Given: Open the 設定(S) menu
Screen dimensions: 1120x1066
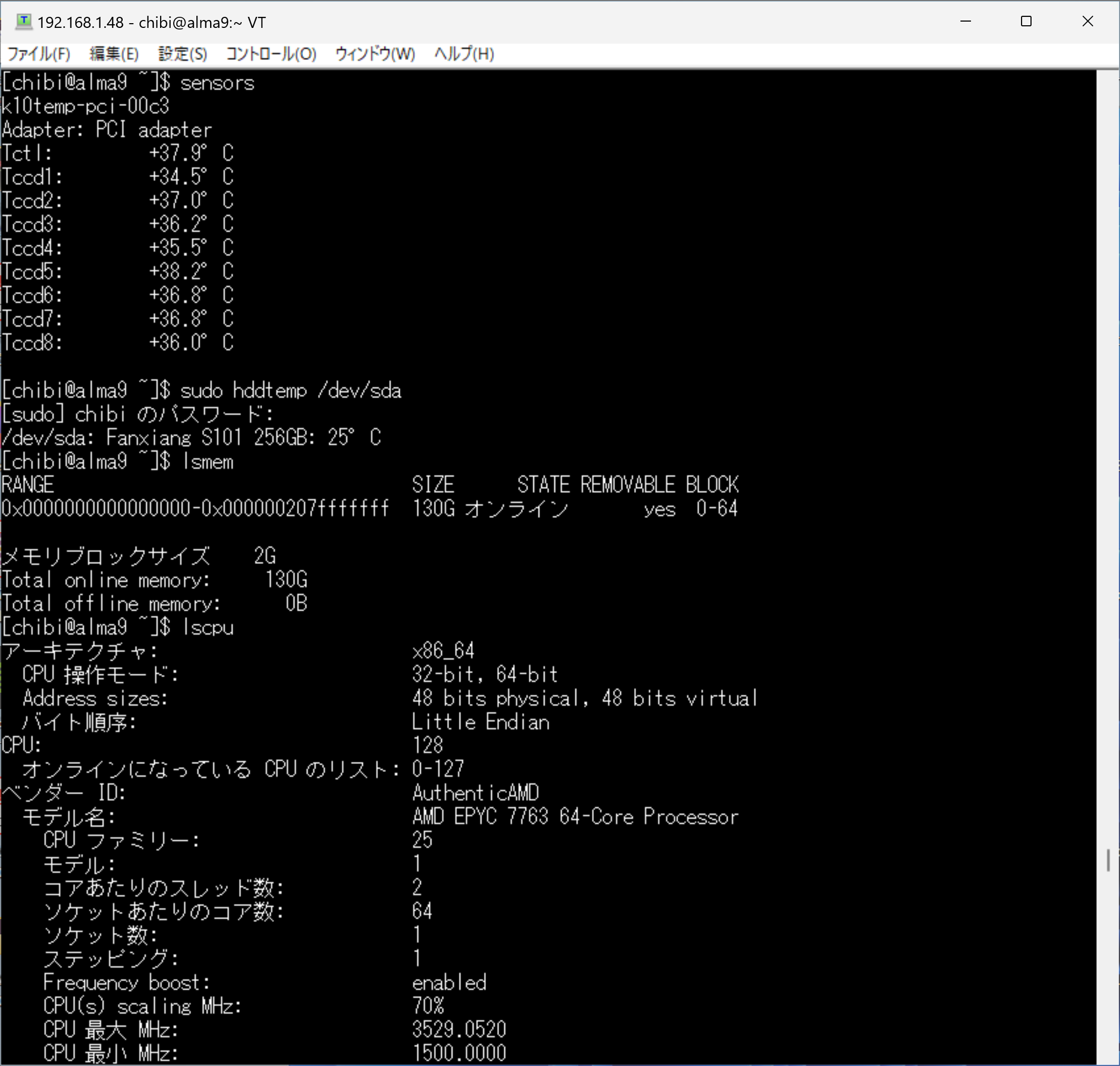Looking at the screenshot, I should tap(182, 54).
